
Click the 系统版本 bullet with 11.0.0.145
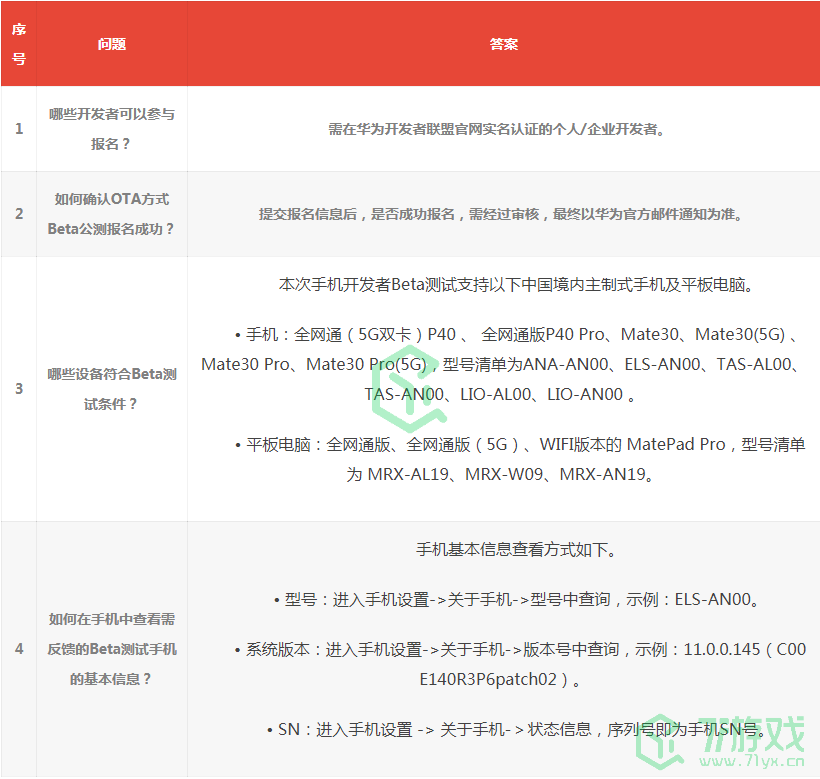pyautogui.click(x=518, y=664)
